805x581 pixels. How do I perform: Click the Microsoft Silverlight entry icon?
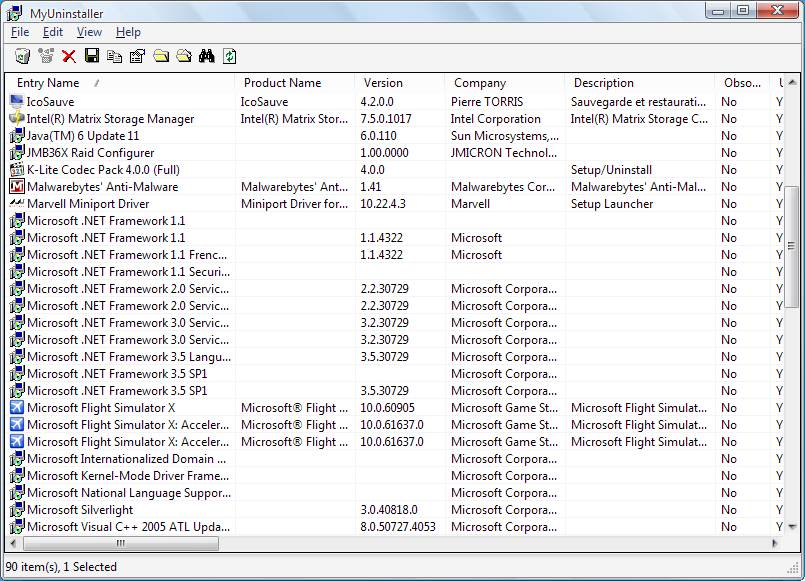click(x=17, y=509)
